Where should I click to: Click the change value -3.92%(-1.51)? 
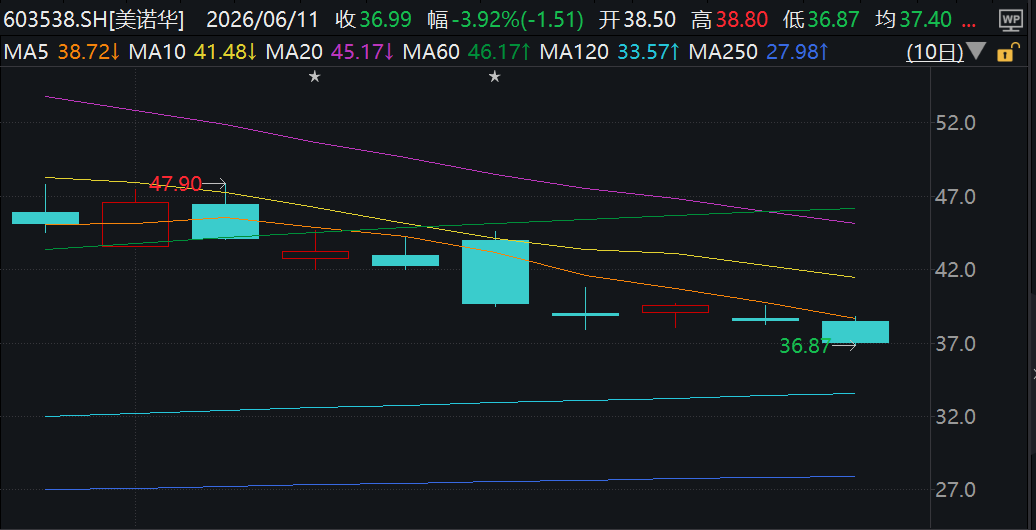[x=517, y=20]
